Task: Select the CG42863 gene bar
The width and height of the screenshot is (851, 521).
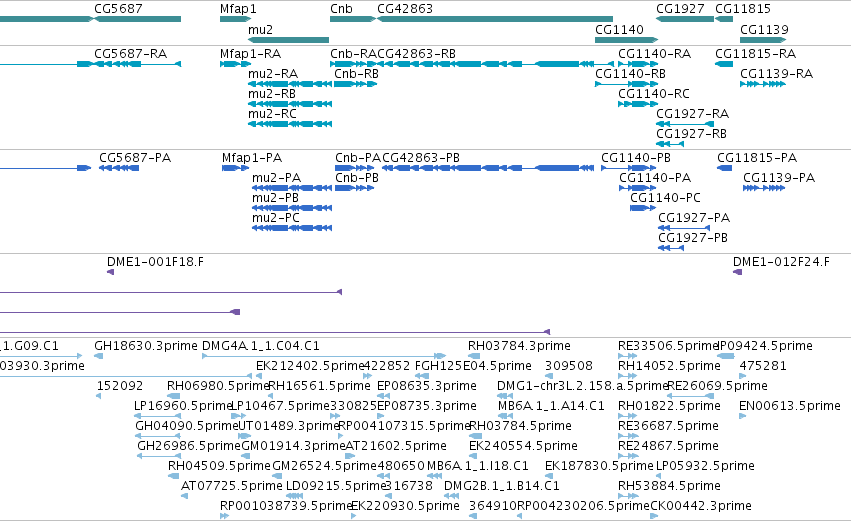Action: pyautogui.click(x=495, y=19)
